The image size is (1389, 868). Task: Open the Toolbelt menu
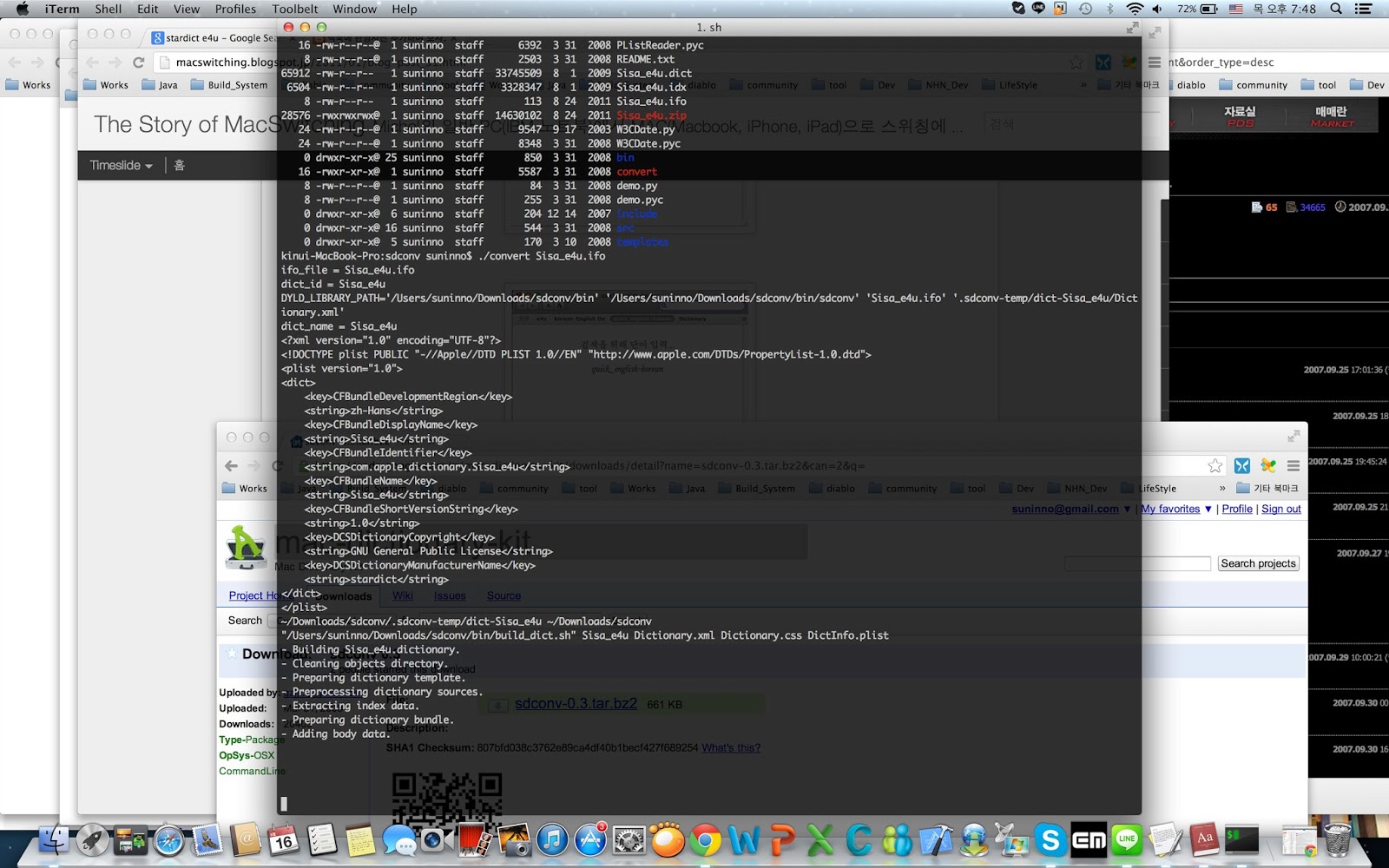(295, 9)
